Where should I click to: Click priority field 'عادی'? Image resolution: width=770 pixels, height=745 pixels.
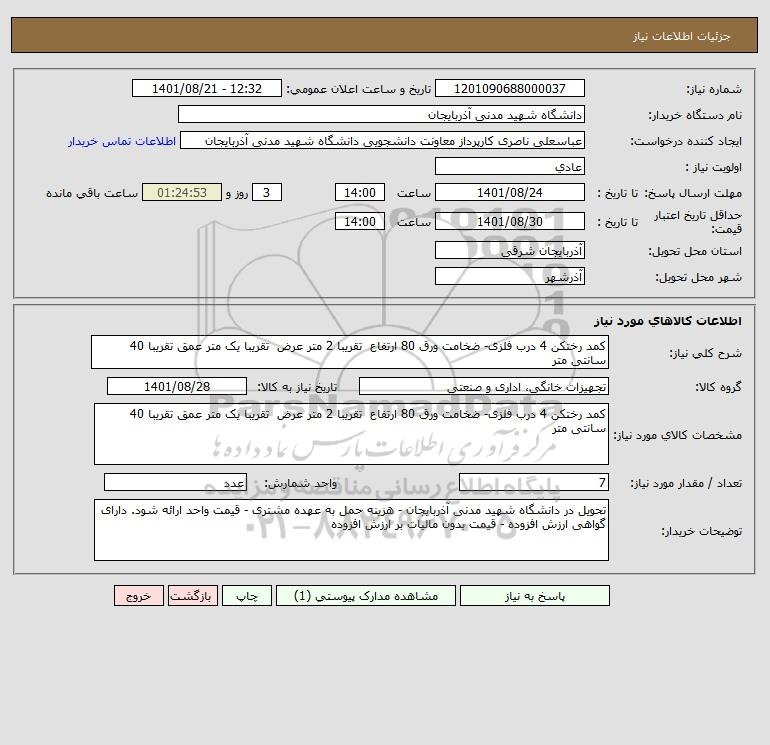click(510, 166)
